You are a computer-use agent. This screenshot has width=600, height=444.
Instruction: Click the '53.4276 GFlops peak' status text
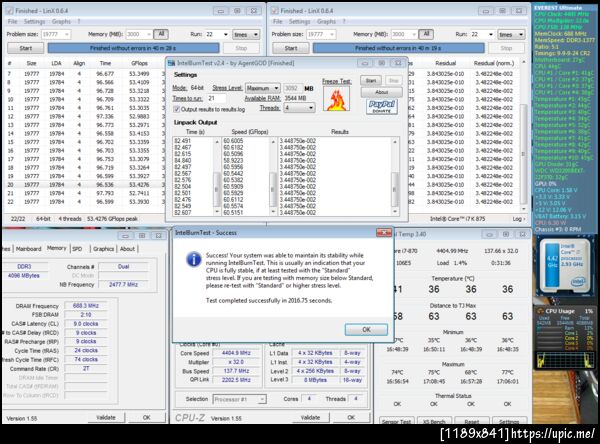point(112,219)
